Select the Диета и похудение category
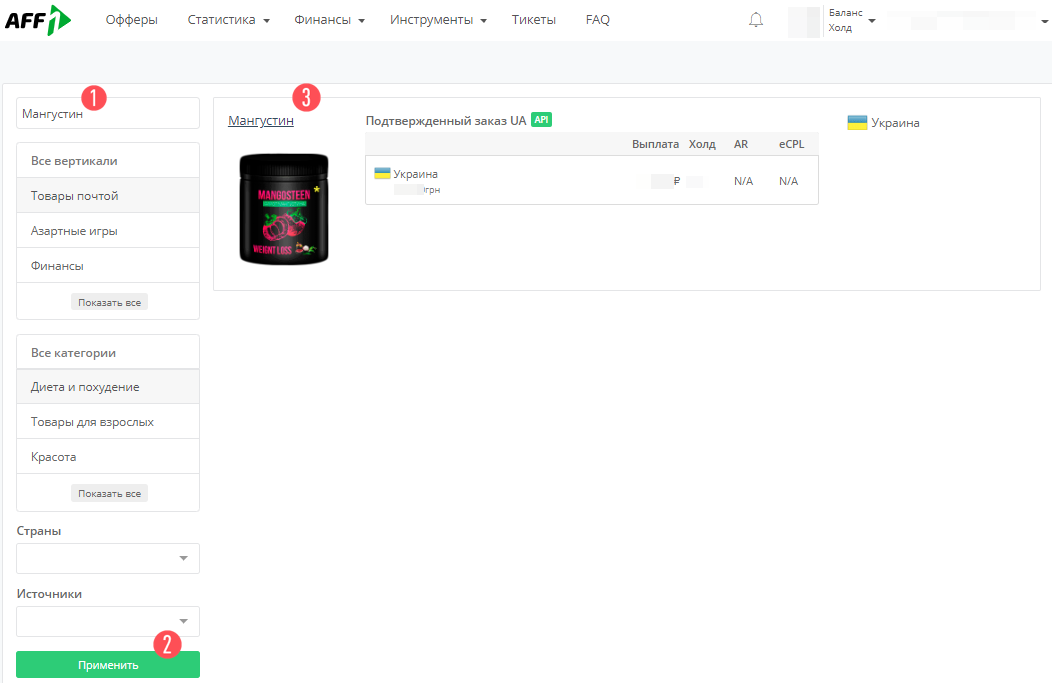1052x683 pixels. point(85,387)
